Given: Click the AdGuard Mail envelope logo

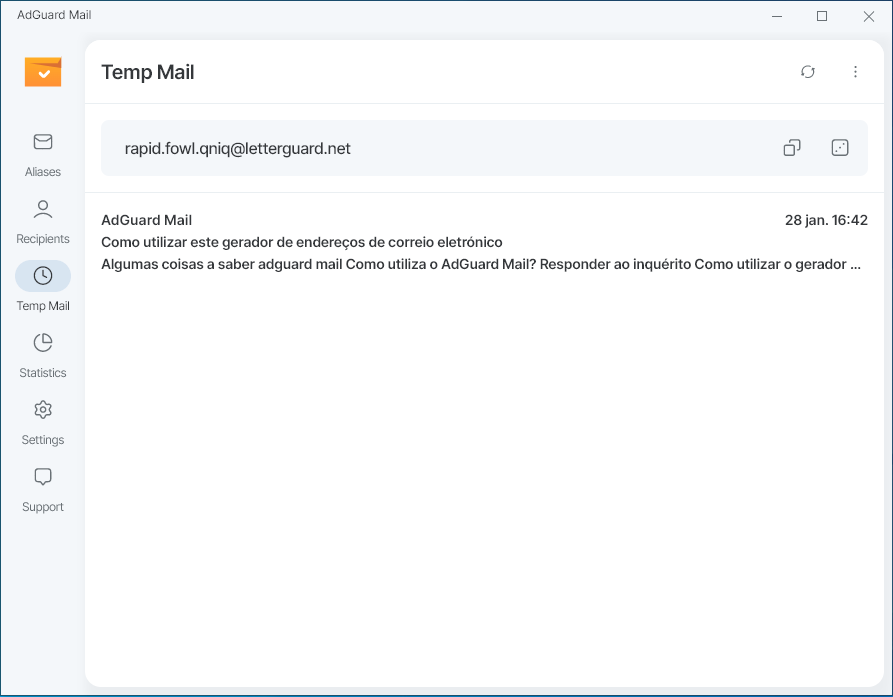Looking at the screenshot, I should pyautogui.click(x=43, y=72).
